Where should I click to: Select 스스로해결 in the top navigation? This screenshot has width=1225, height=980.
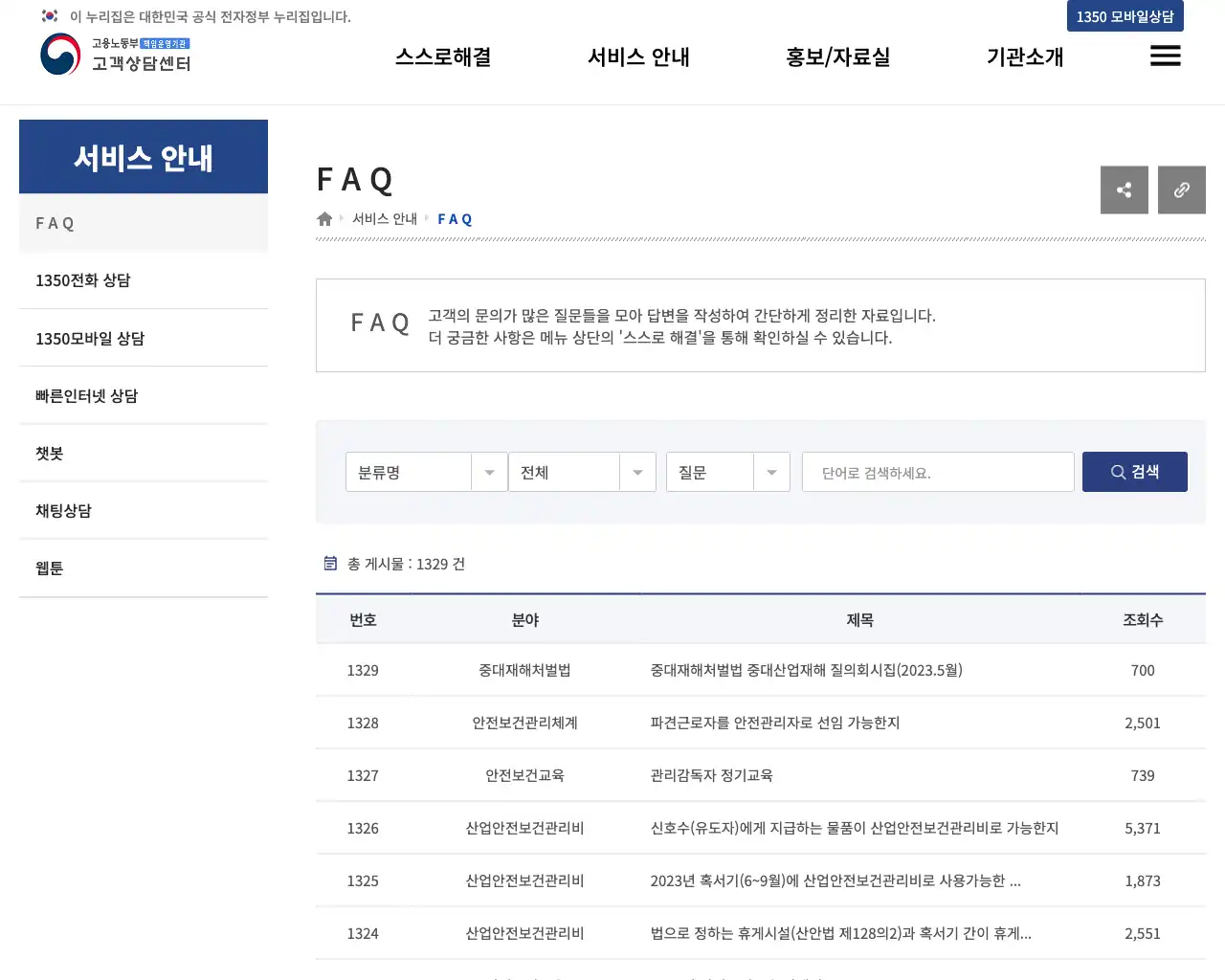(442, 56)
